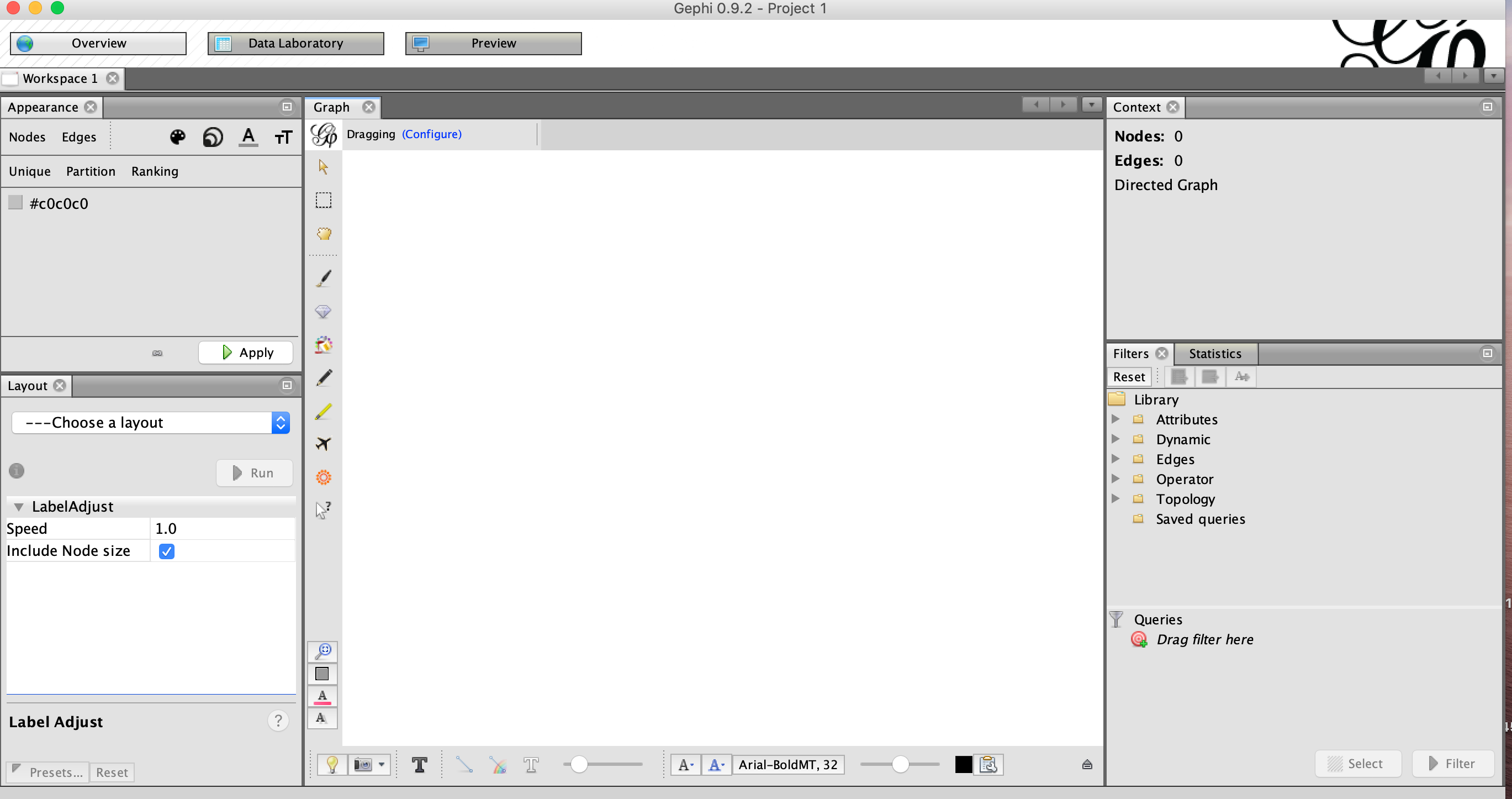
Task: Expand the Attributes filter folder
Action: tap(1115, 419)
